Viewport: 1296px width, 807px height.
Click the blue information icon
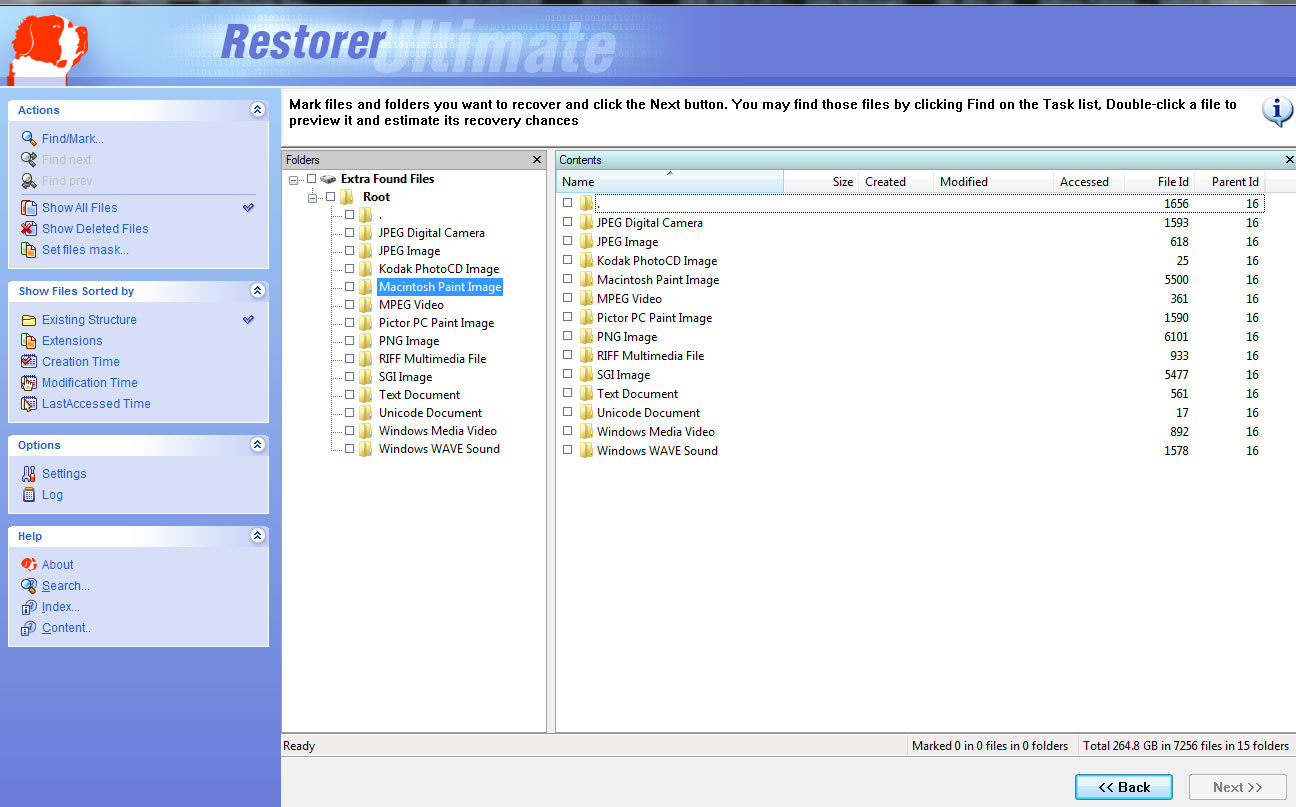(x=1277, y=111)
